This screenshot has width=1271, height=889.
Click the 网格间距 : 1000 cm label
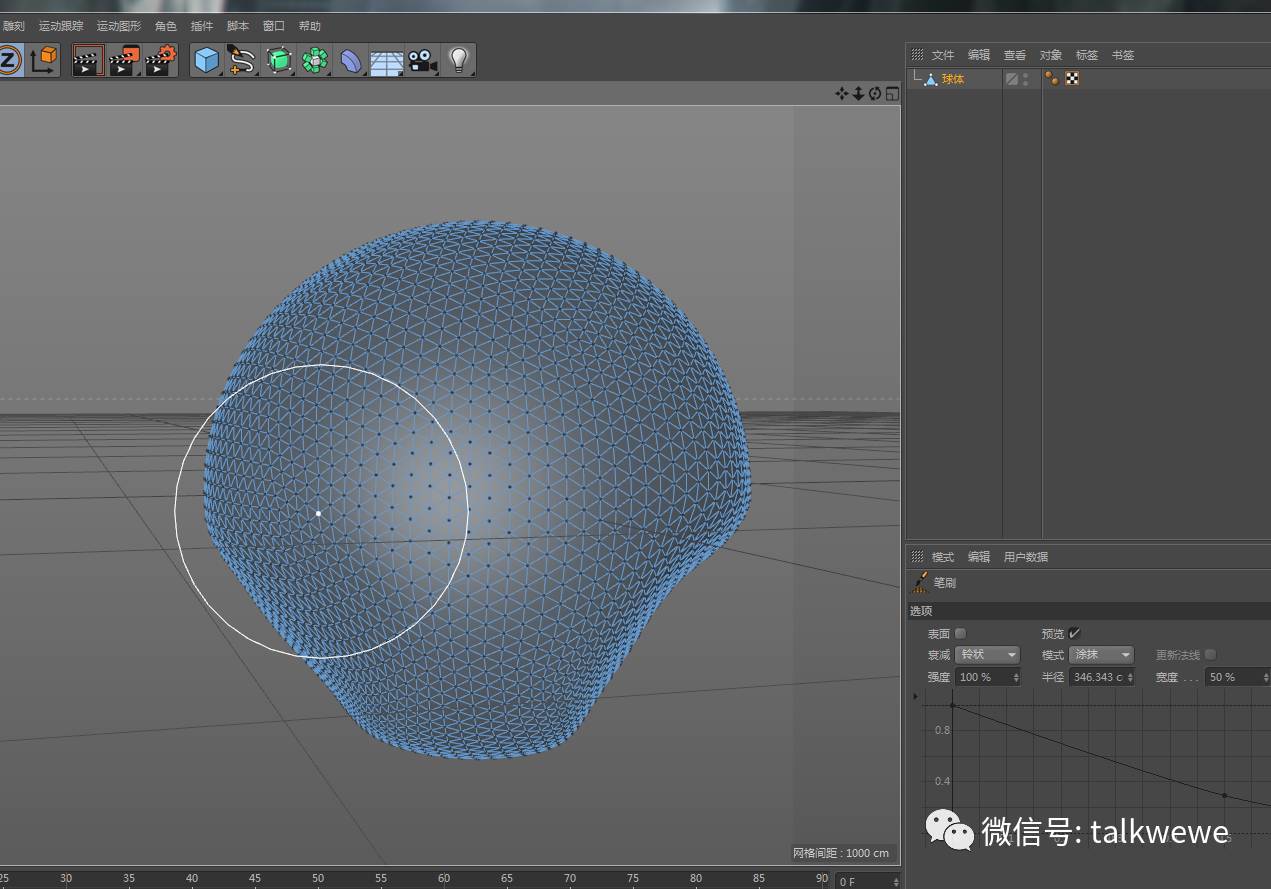point(841,853)
